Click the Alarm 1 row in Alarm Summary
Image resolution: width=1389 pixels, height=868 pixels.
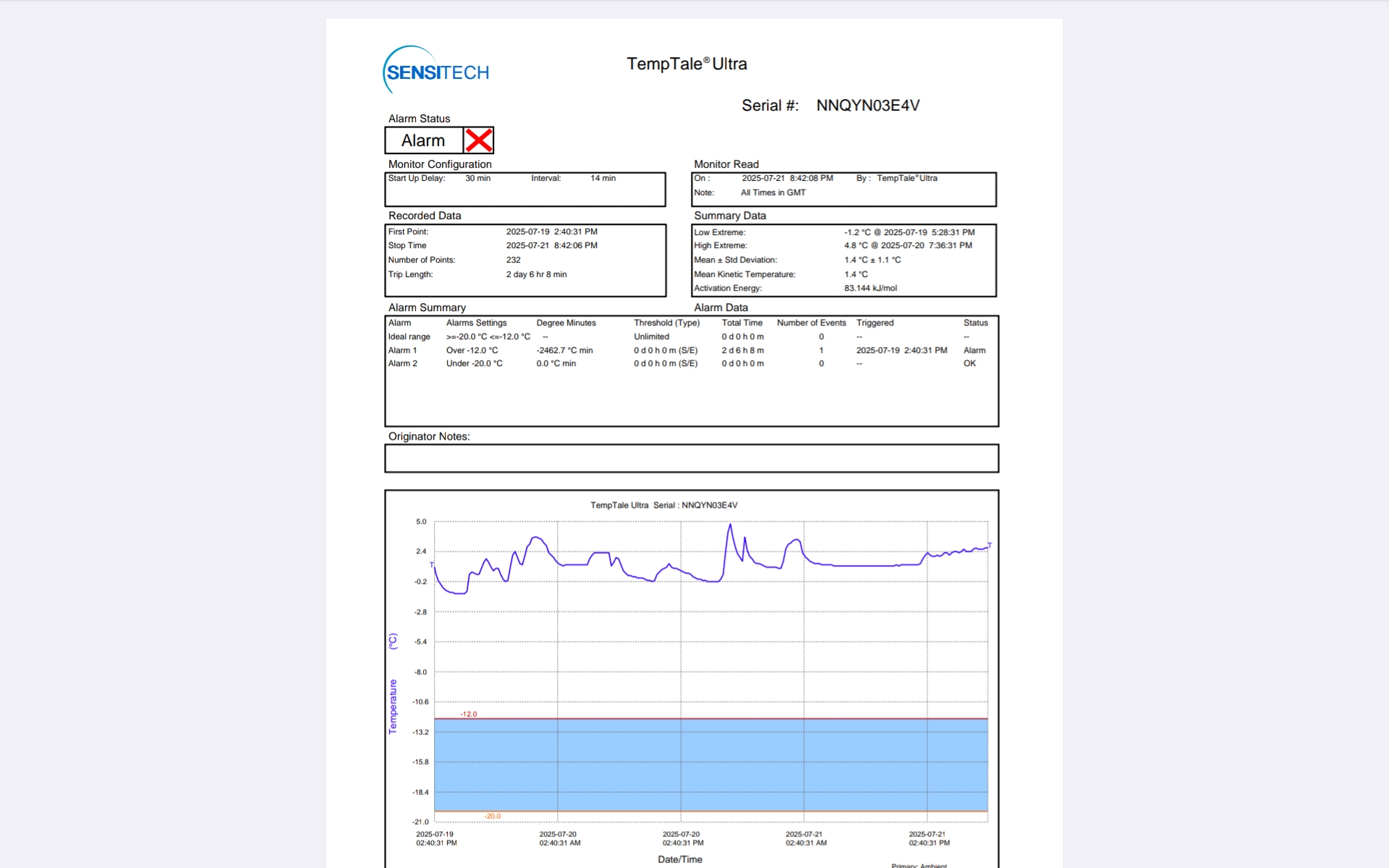pos(402,350)
